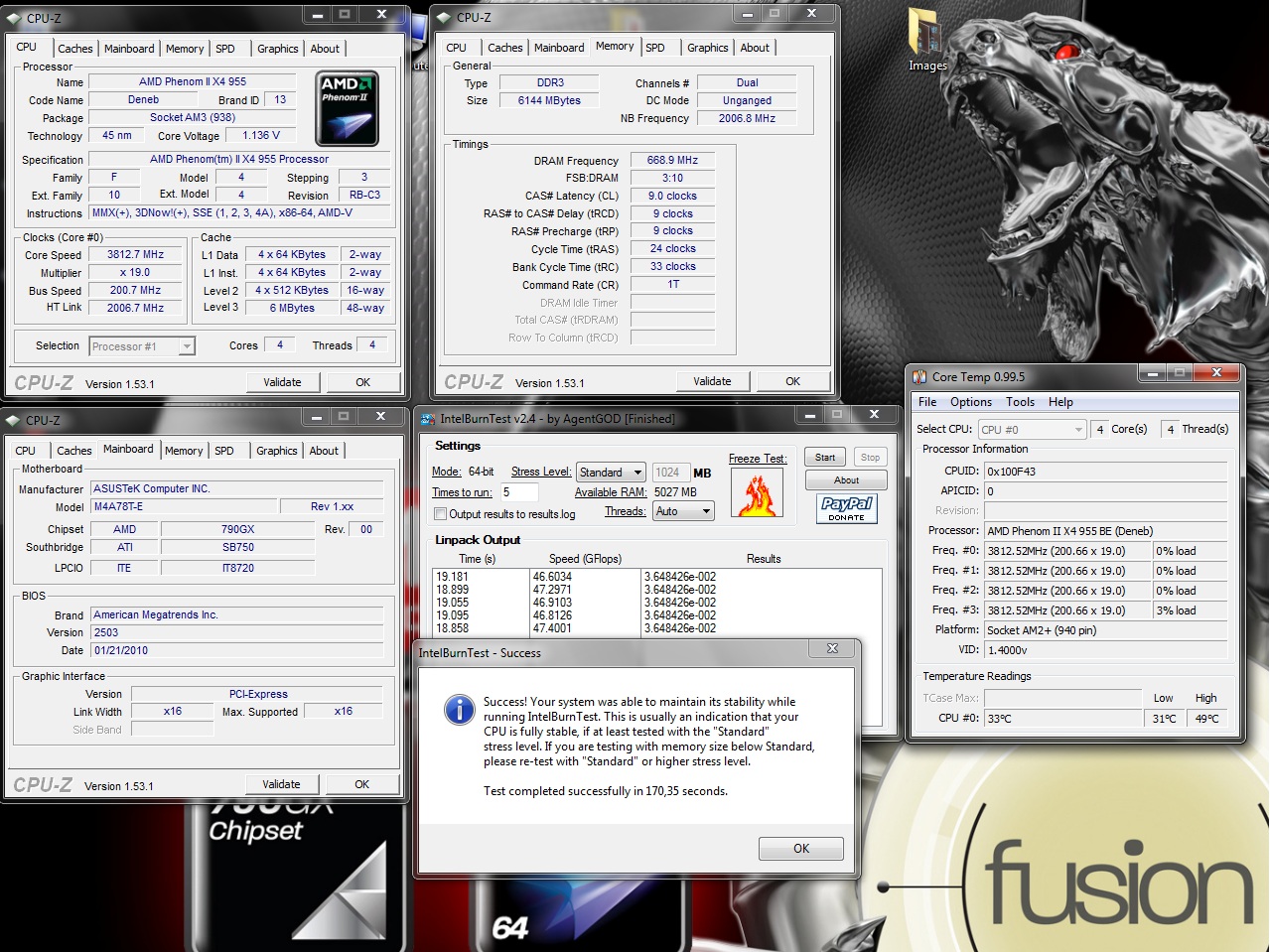
Task: Switch to Graphics tab in top-left CPU-Z
Action: [x=277, y=49]
